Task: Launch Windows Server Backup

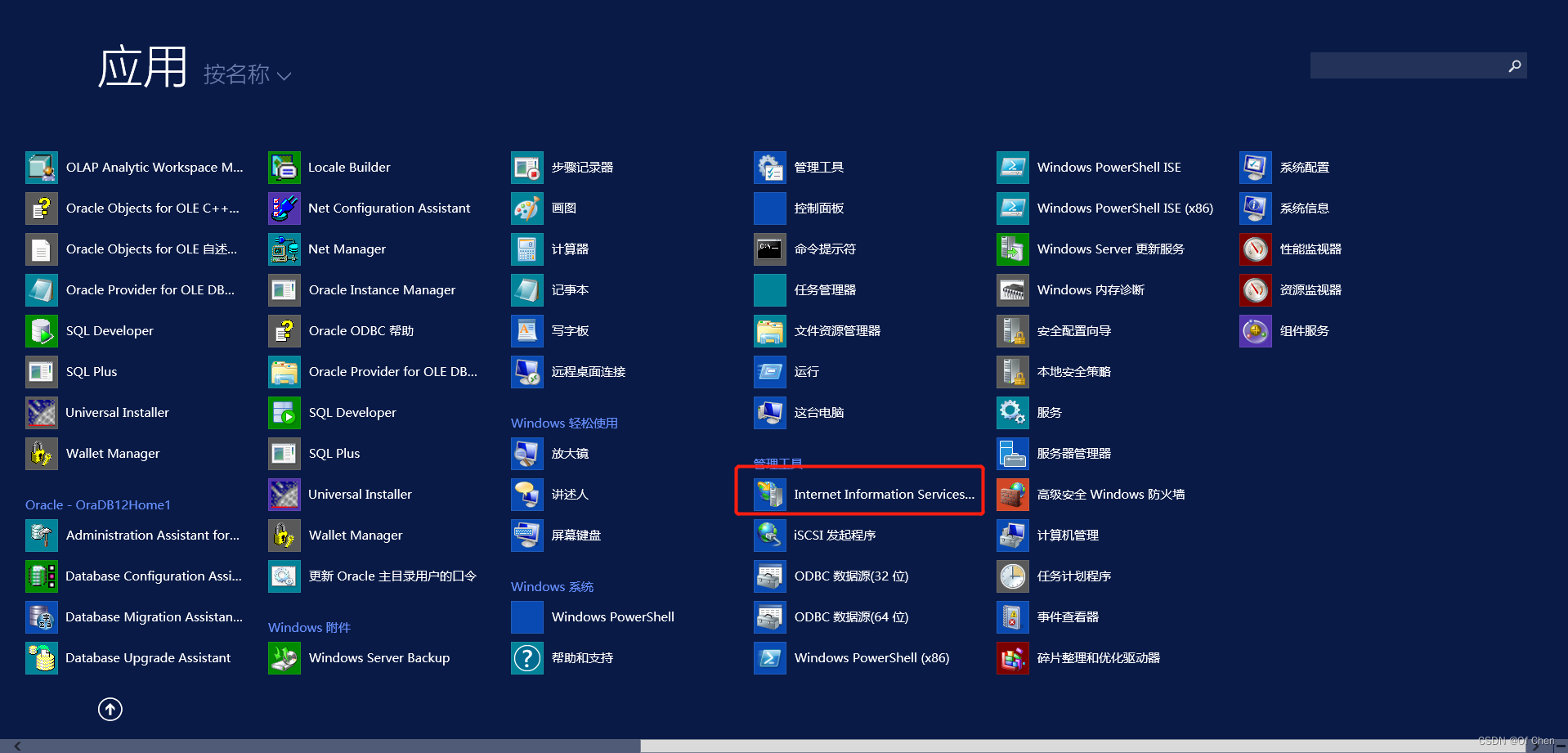Action: [360, 658]
